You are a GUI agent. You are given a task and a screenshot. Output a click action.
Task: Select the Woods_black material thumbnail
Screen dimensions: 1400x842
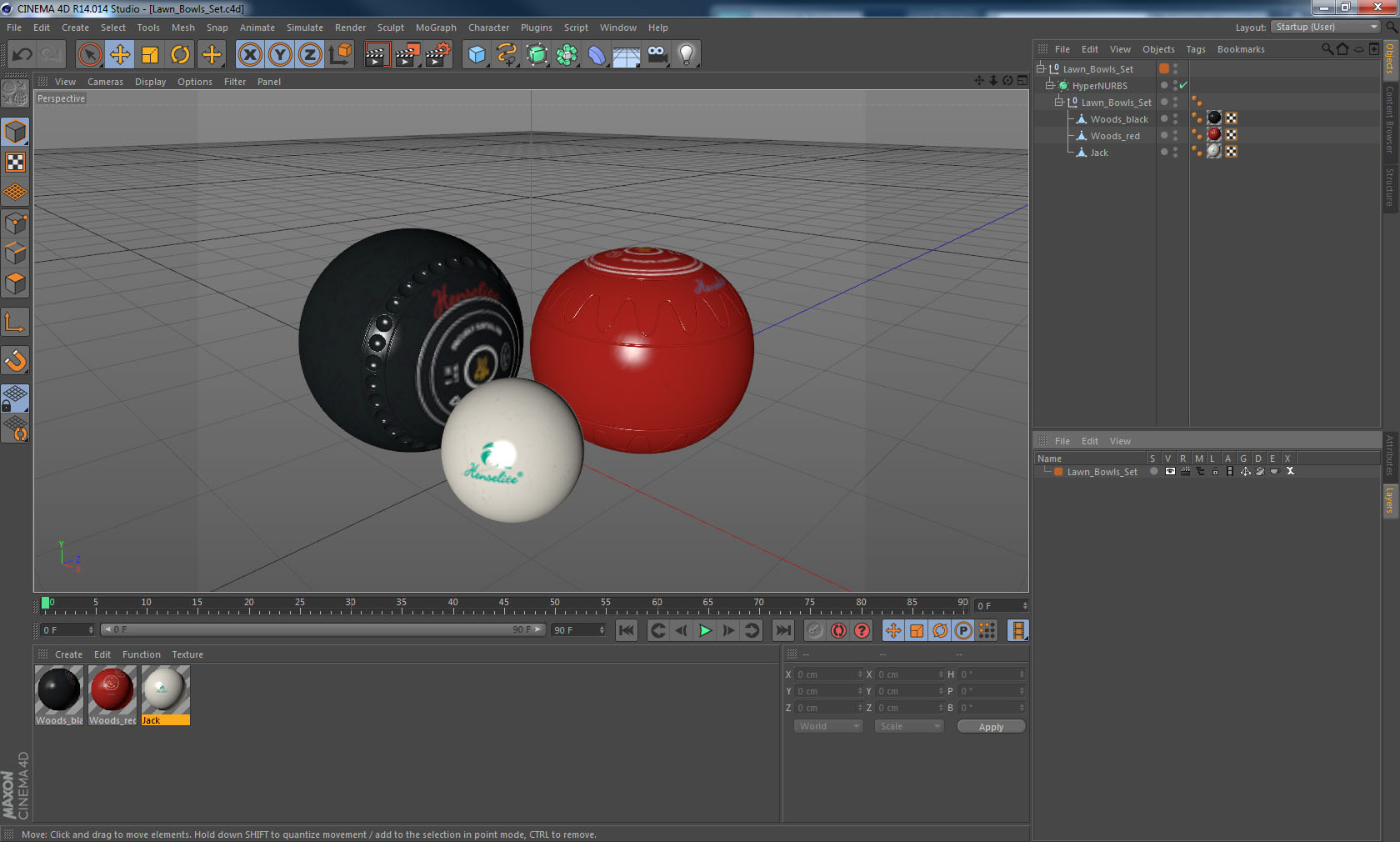click(59, 689)
